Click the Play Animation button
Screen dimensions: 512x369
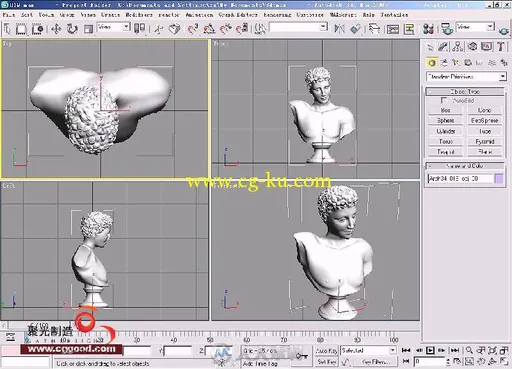(x=430, y=350)
